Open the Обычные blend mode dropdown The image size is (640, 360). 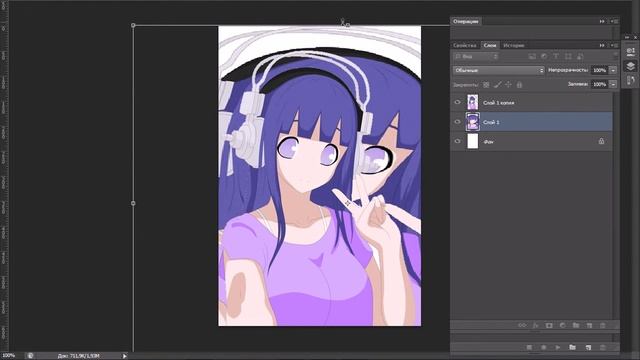(x=498, y=70)
